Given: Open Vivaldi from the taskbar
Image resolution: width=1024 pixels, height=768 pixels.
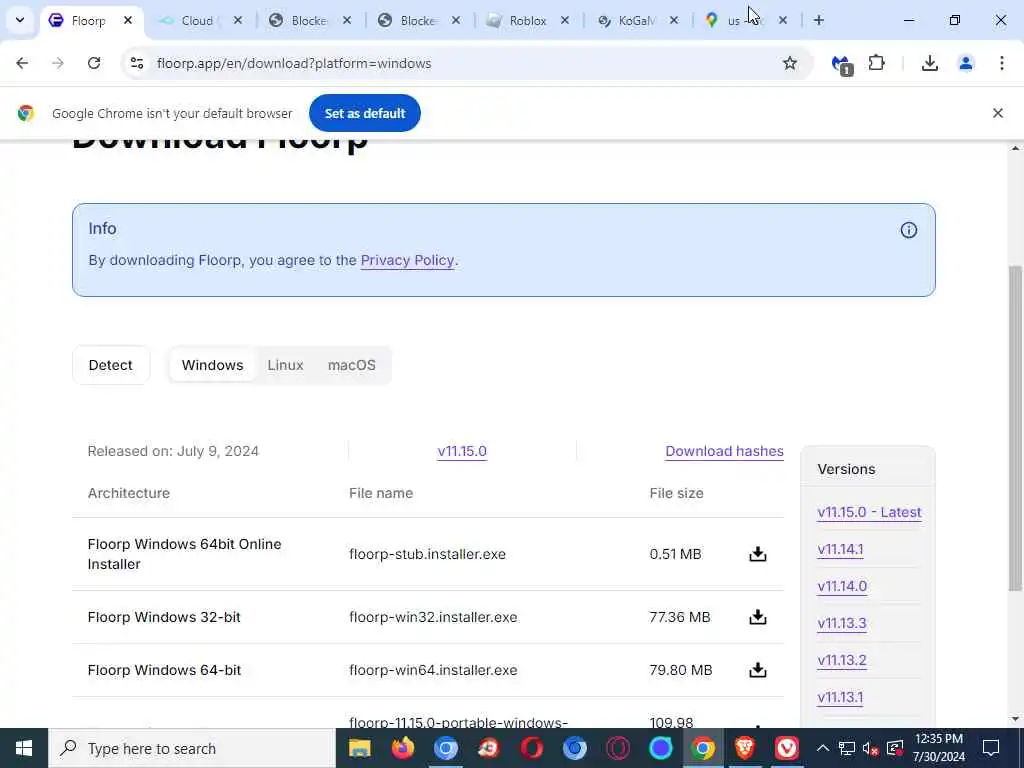Looking at the screenshot, I should (787, 748).
